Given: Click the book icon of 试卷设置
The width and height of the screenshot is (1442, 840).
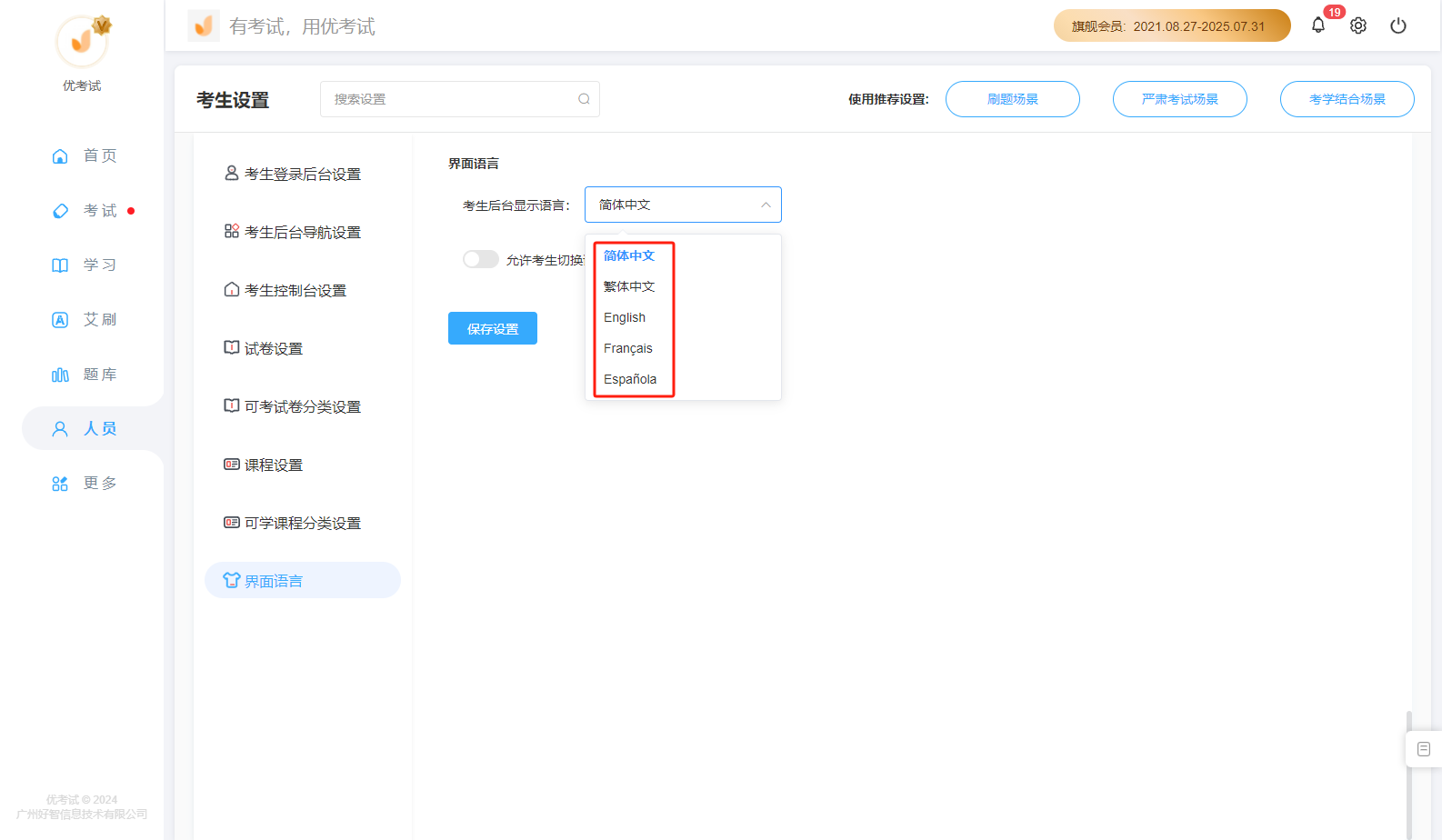Looking at the screenshot, I should [232, 347].
